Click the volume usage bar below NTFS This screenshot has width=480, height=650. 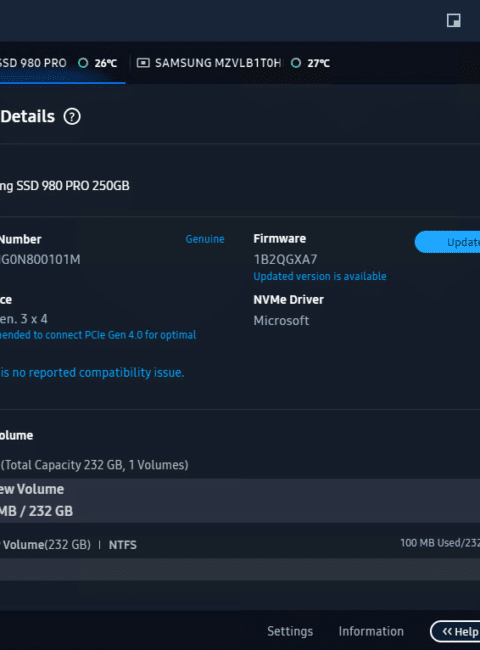click(240, 569)
